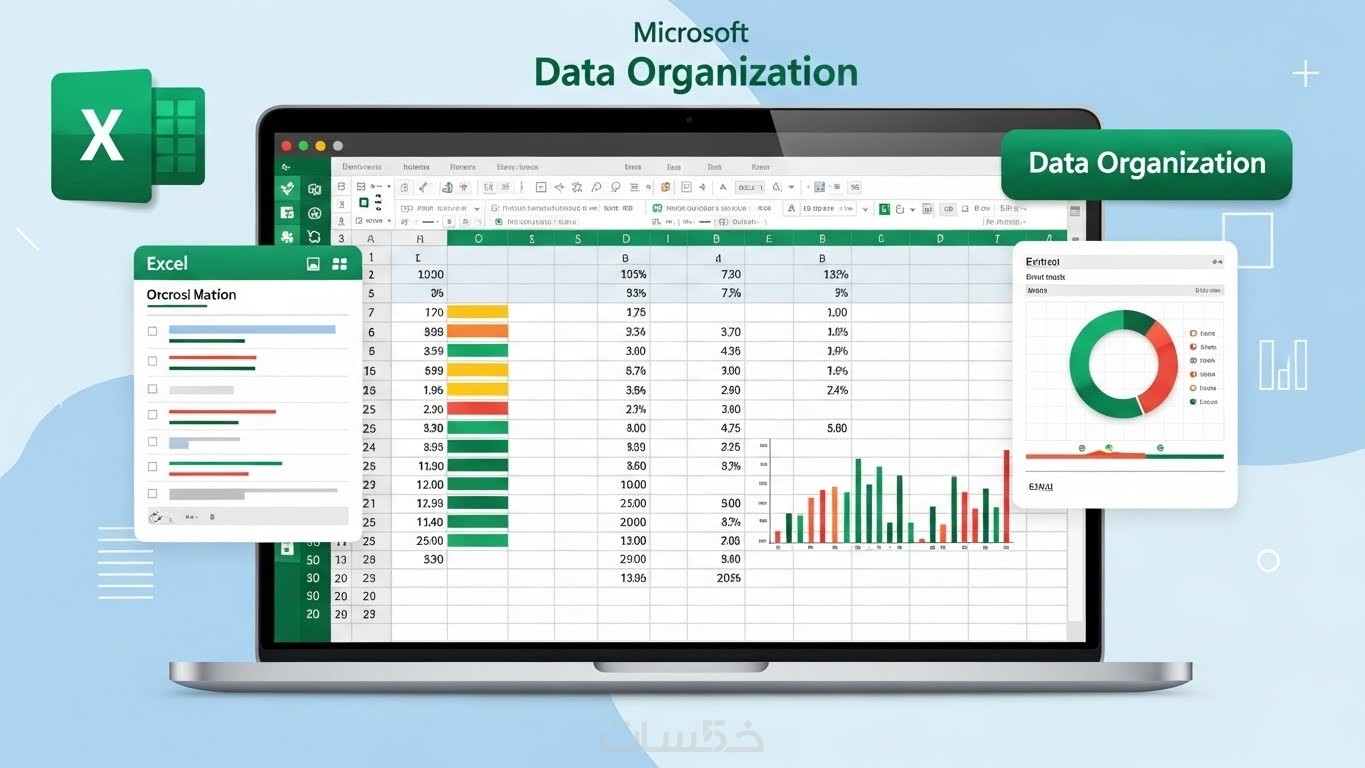The width and height of the screenshot is (1365, 768).
Task: Click the letter A font icon in toolbar
Action: [722, 187]
